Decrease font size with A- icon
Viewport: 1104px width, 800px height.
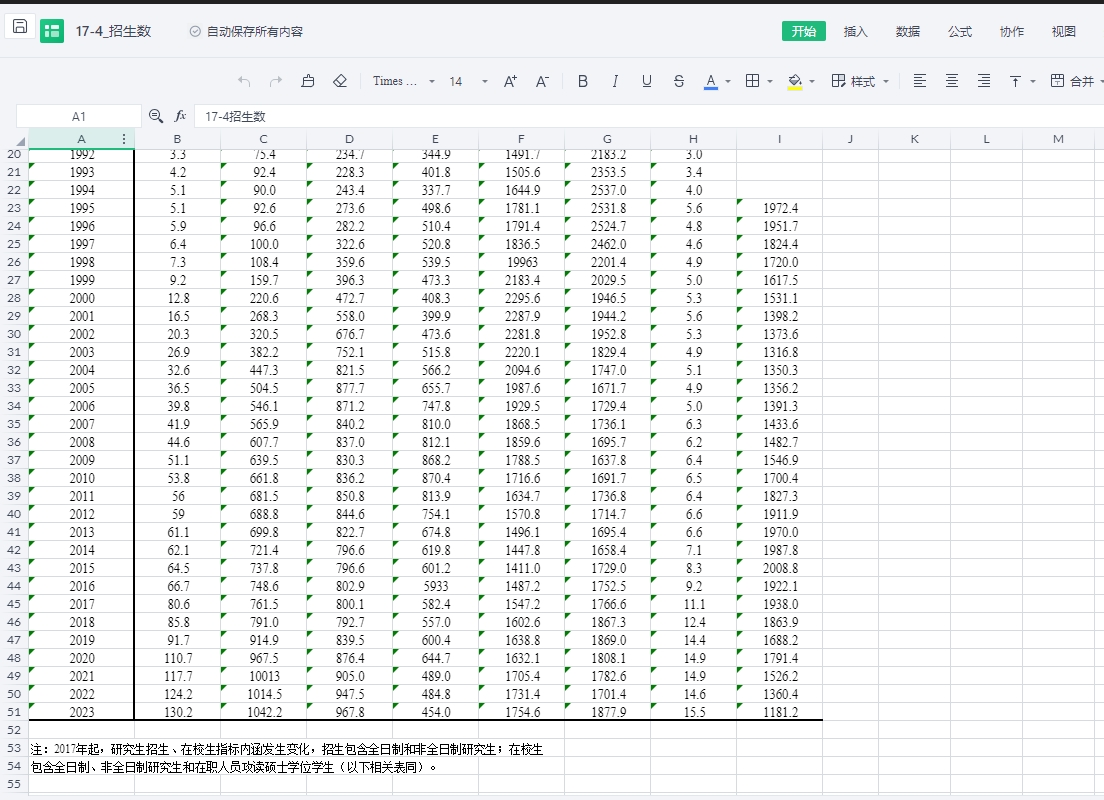(542, 81)
